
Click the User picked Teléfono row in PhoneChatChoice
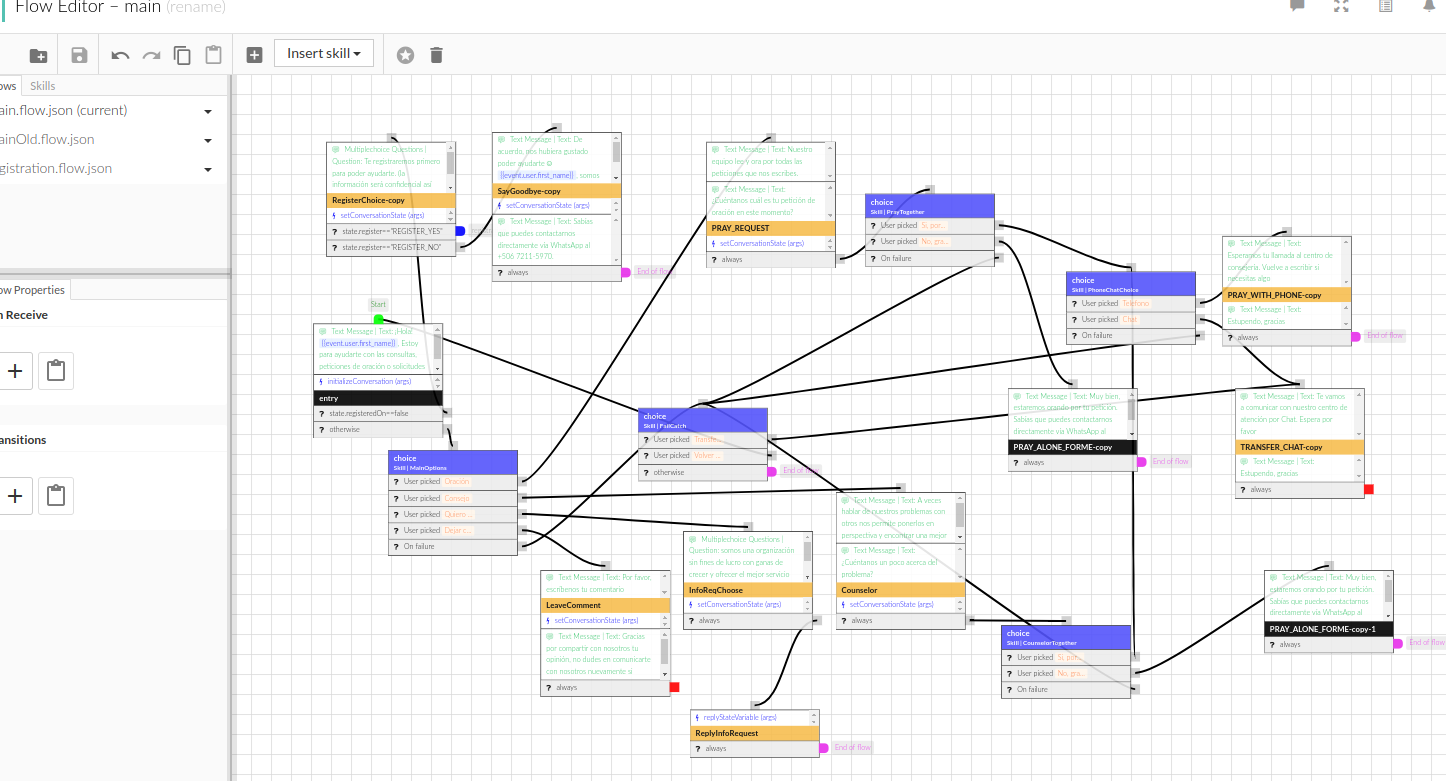[x=1131, y=303]
